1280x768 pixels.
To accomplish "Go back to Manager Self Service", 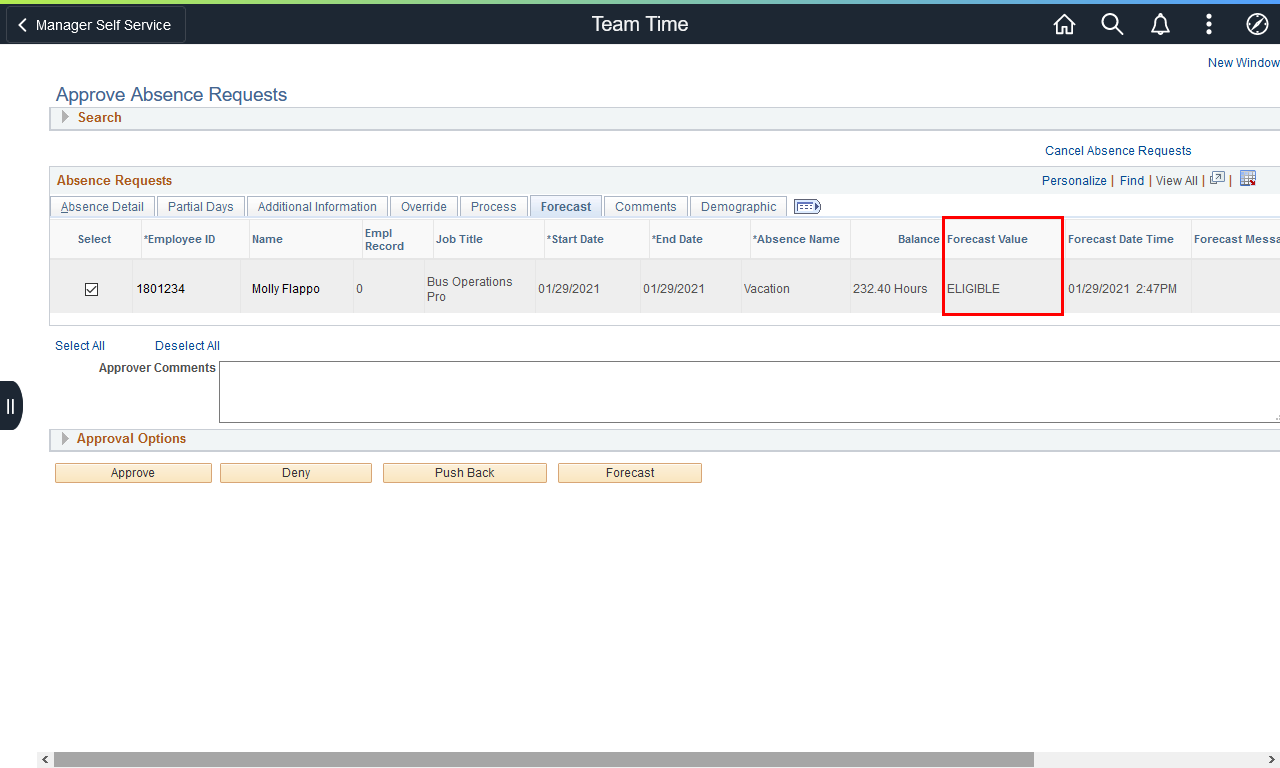I will pyautogui.click(x=94, y=25).
